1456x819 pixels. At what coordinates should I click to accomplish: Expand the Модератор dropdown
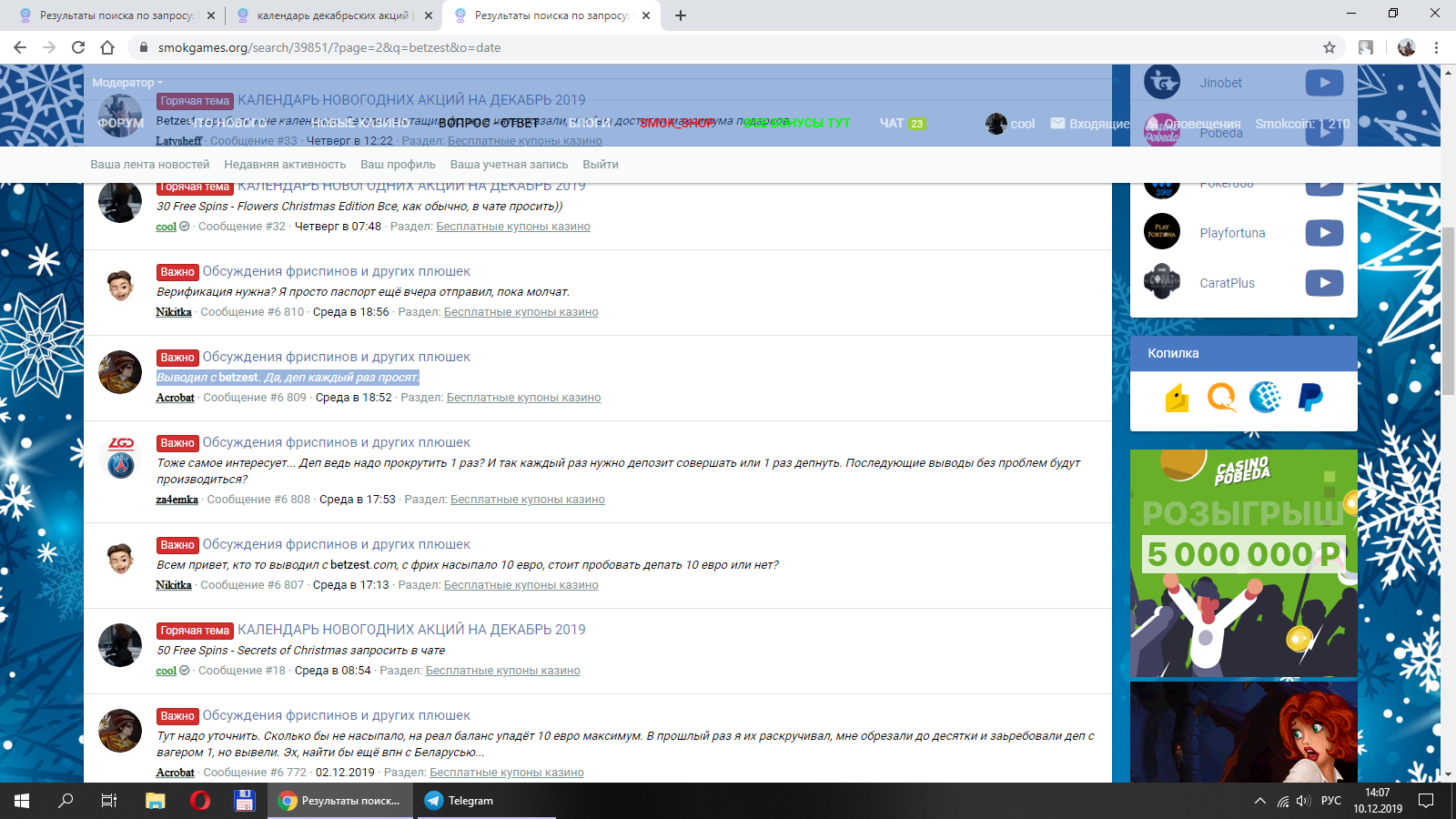[127, 83]
